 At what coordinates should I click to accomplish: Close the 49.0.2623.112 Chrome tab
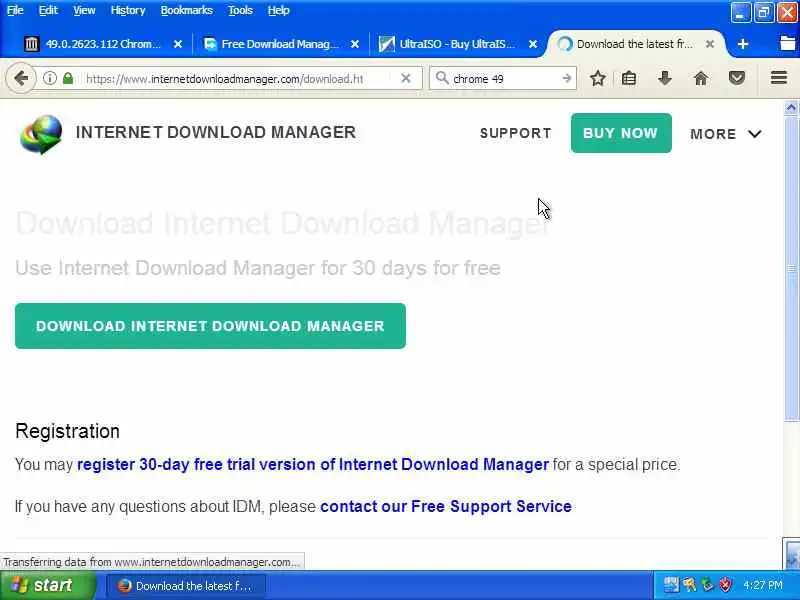coord(178,44)
